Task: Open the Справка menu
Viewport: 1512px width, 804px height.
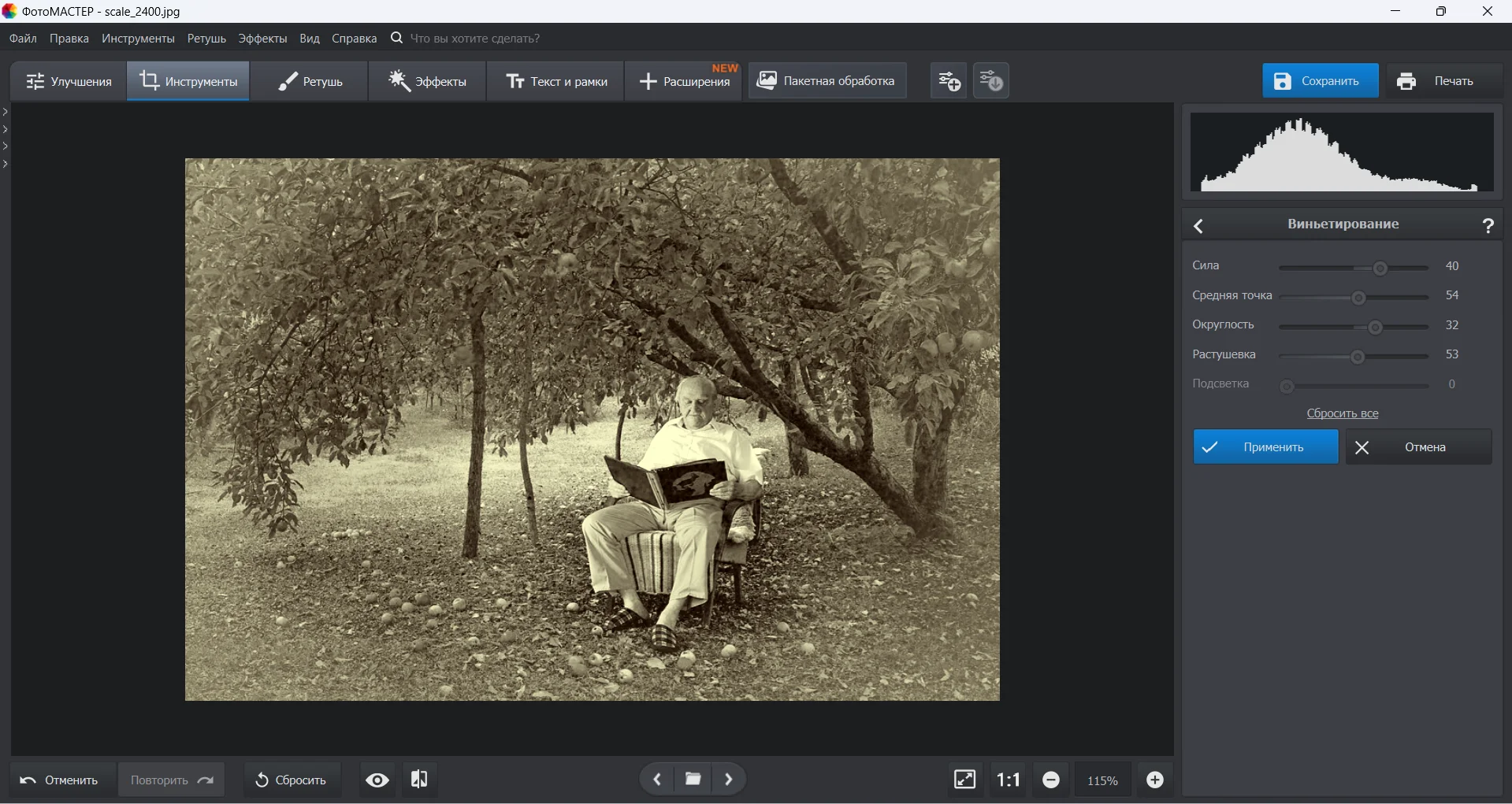Action: click(355, 39)
